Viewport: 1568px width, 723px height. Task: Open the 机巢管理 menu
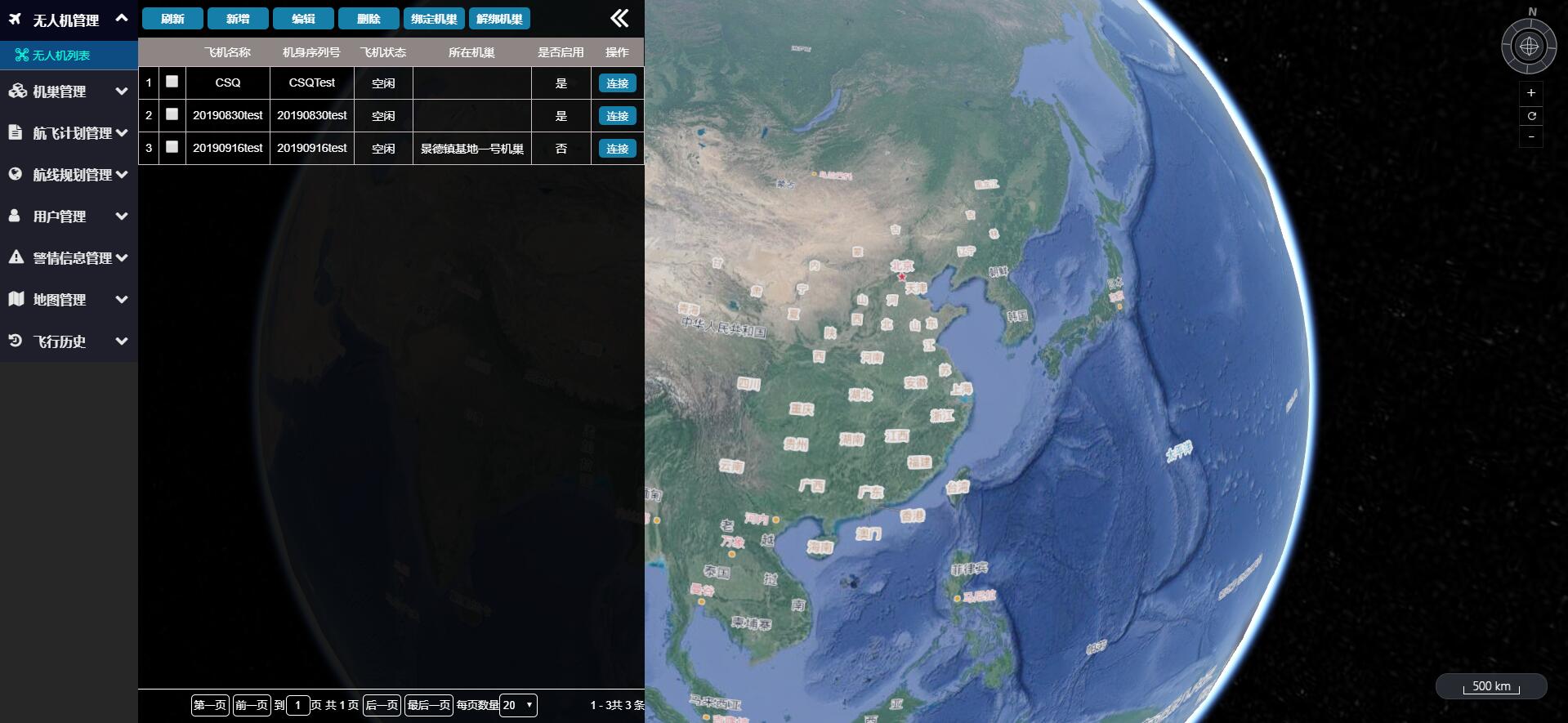tap(69, 91)
